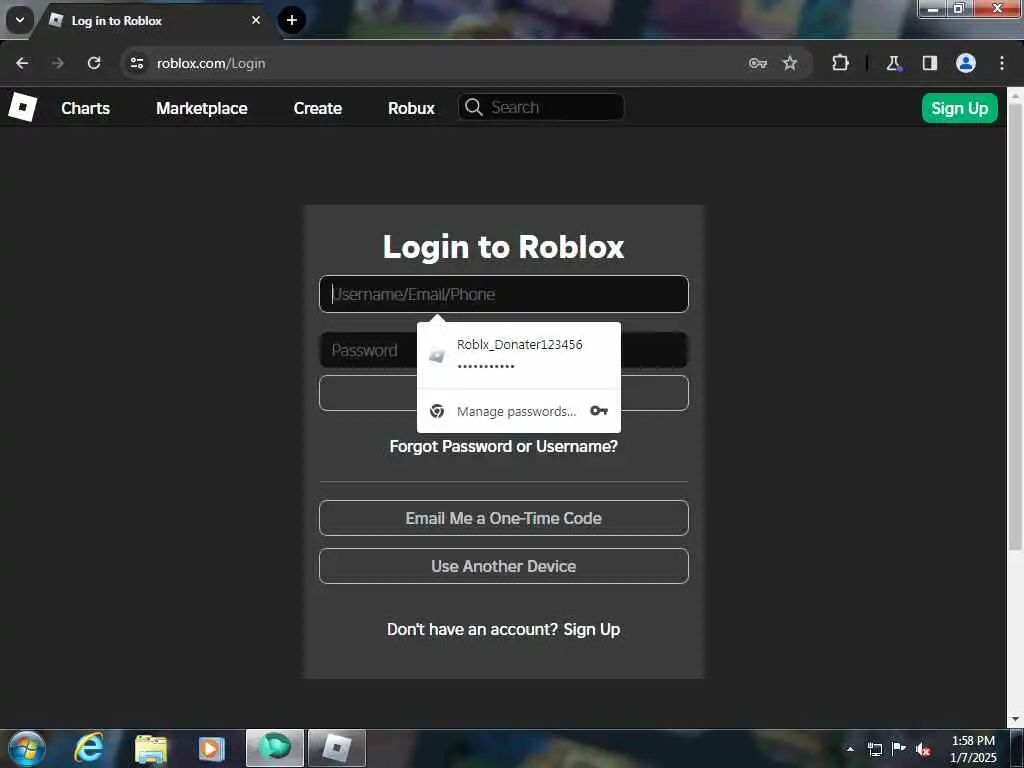Click the green browser taskbar button
This screenshot has height=768, width=1024.
coord(275,748)
